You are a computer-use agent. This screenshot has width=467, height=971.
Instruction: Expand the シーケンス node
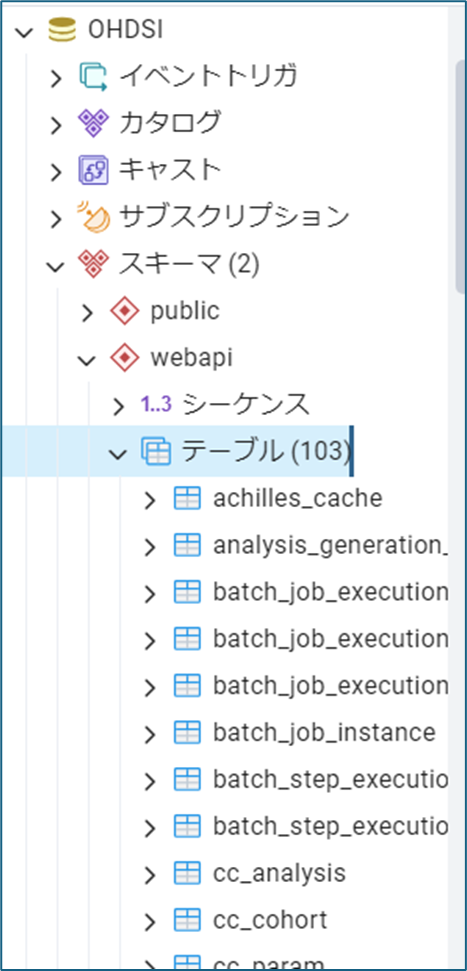[x=118, y=406]
